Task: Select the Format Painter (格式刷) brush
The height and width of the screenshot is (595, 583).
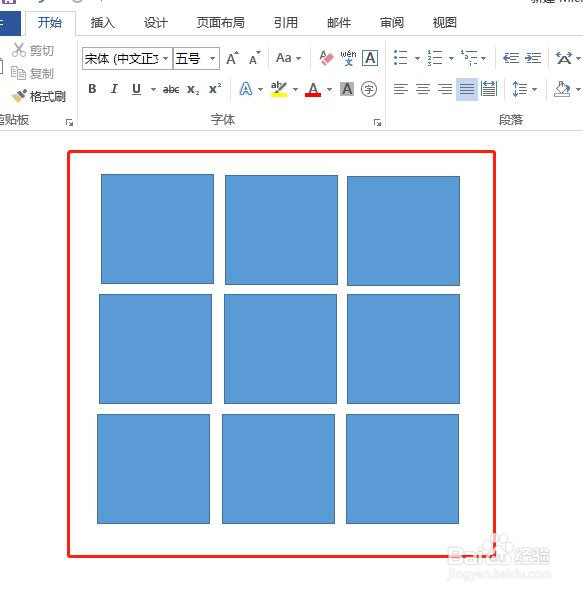Action: pos(19,96)
